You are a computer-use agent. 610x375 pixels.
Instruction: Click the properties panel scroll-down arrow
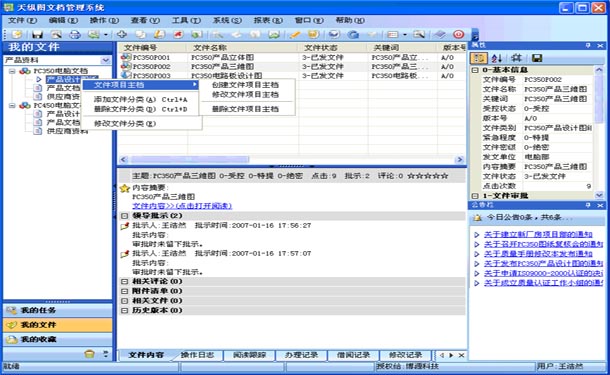pyautogui.click(x=599, y=195)
